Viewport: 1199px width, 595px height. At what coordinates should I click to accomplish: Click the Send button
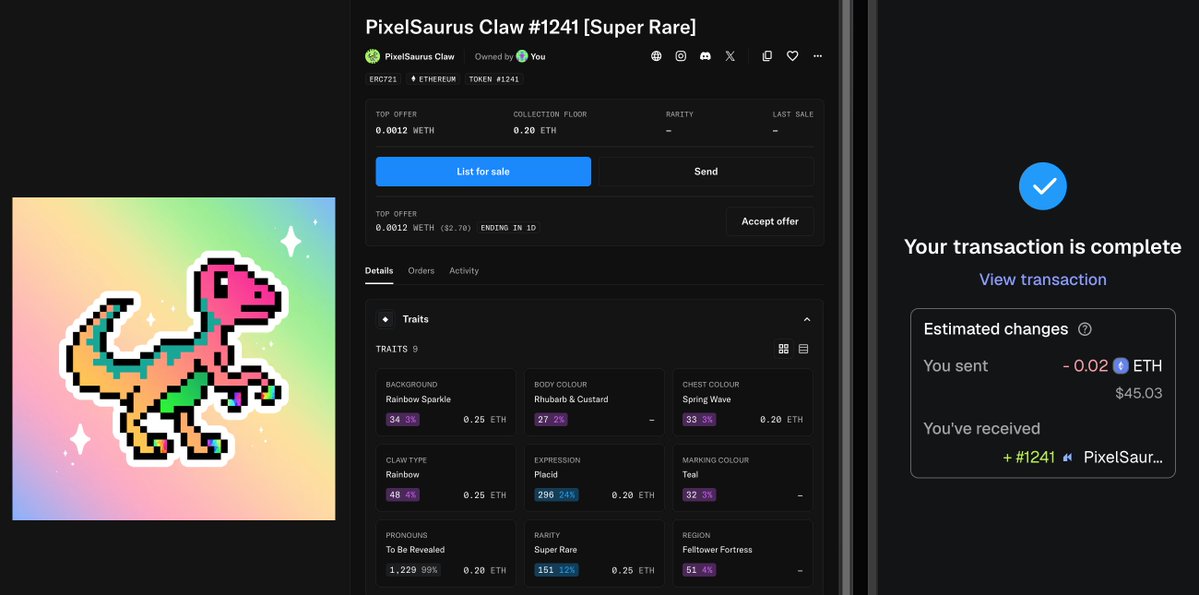pos(706,171)
